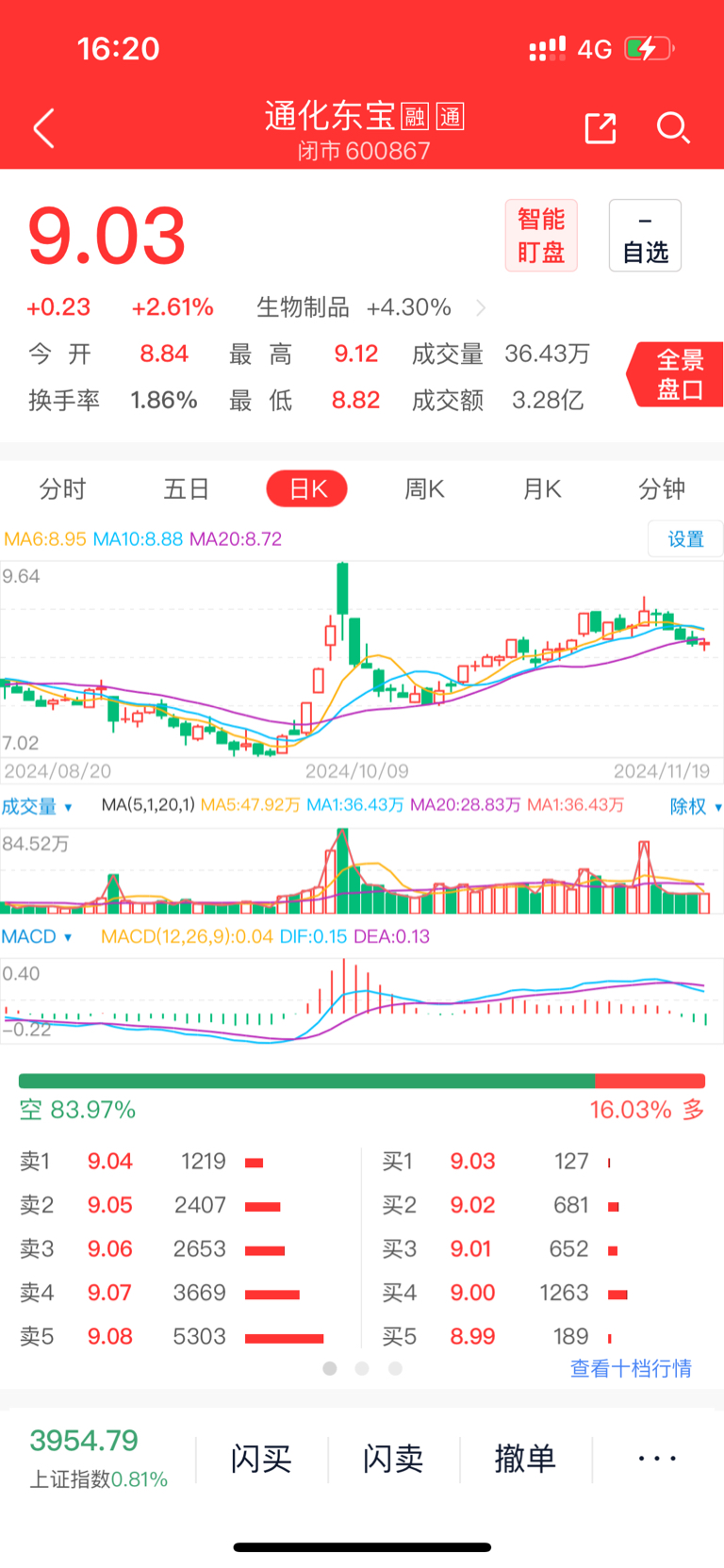Screen dimensions: 724x1568
Task: Tap the MA20:8.72 indicator label
Action: tap(236, 539)
